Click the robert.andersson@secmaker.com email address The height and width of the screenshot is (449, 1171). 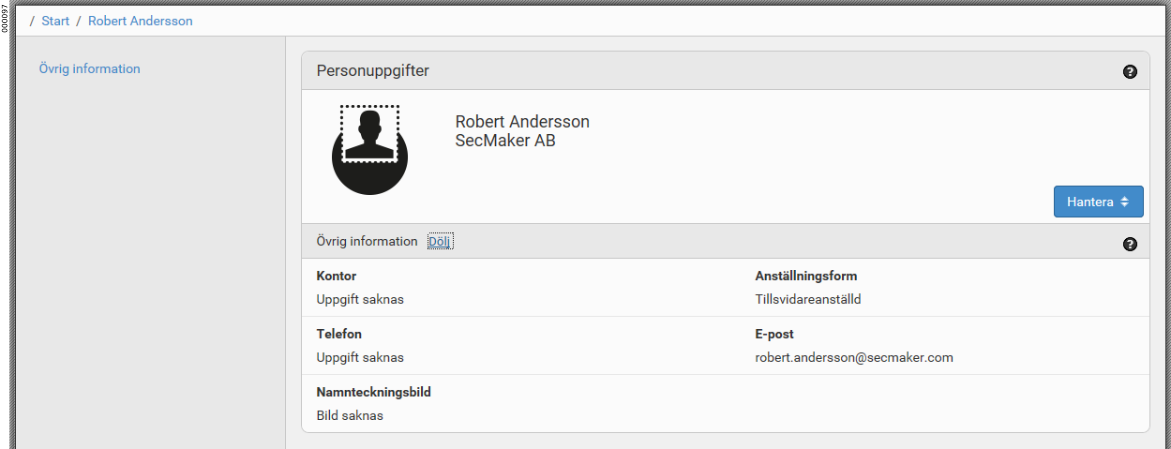(x=854, y=357)
